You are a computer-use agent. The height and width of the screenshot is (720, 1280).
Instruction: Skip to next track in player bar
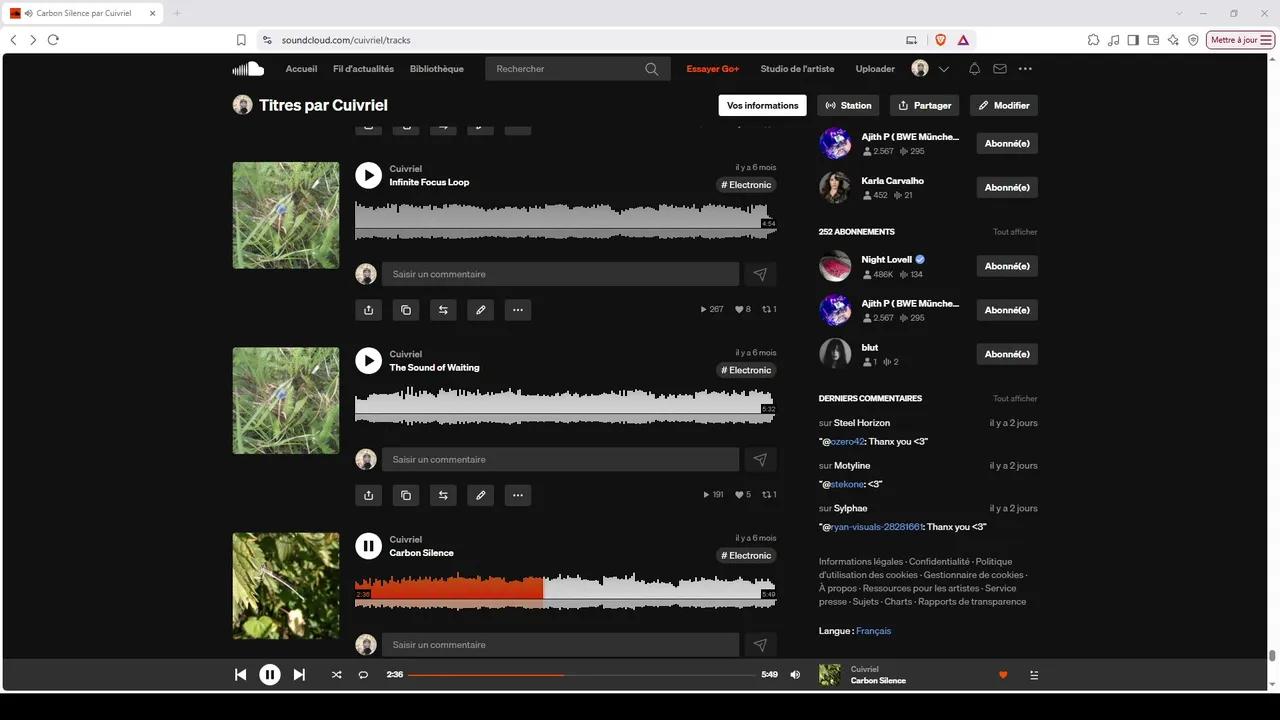pyautogui.click(x=299, y=675)
